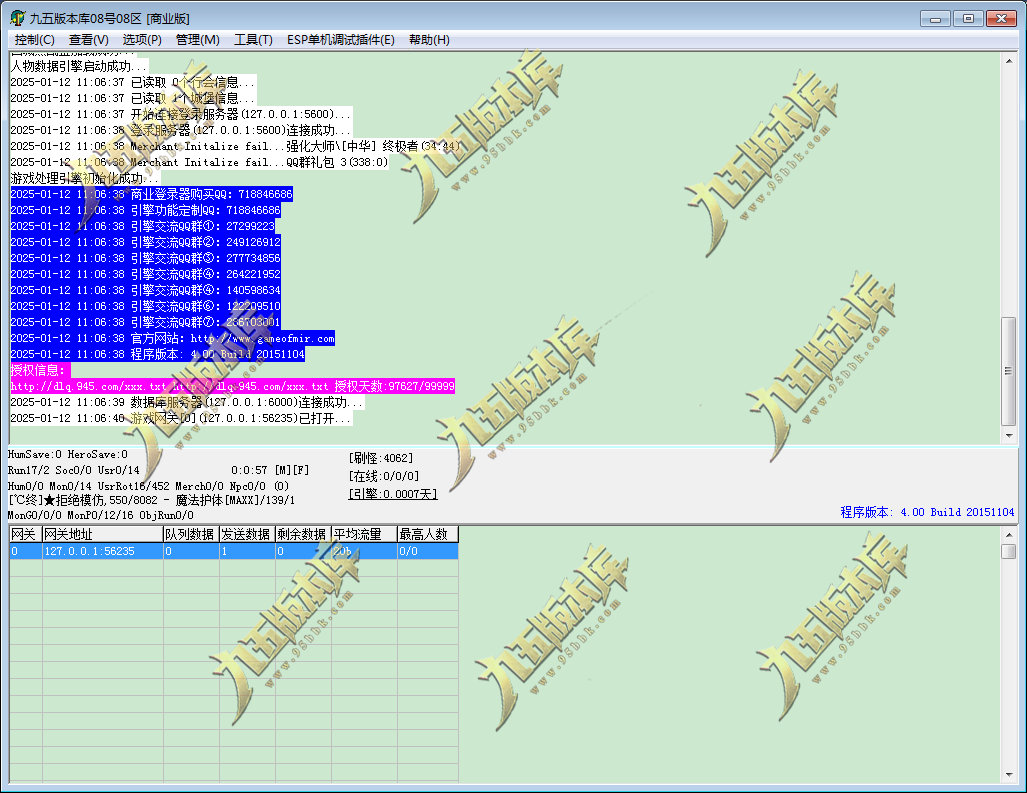The image size is (1027, 793).
Task: Click gateway pane scrollbar down arrow
Action: [1009, 775]
